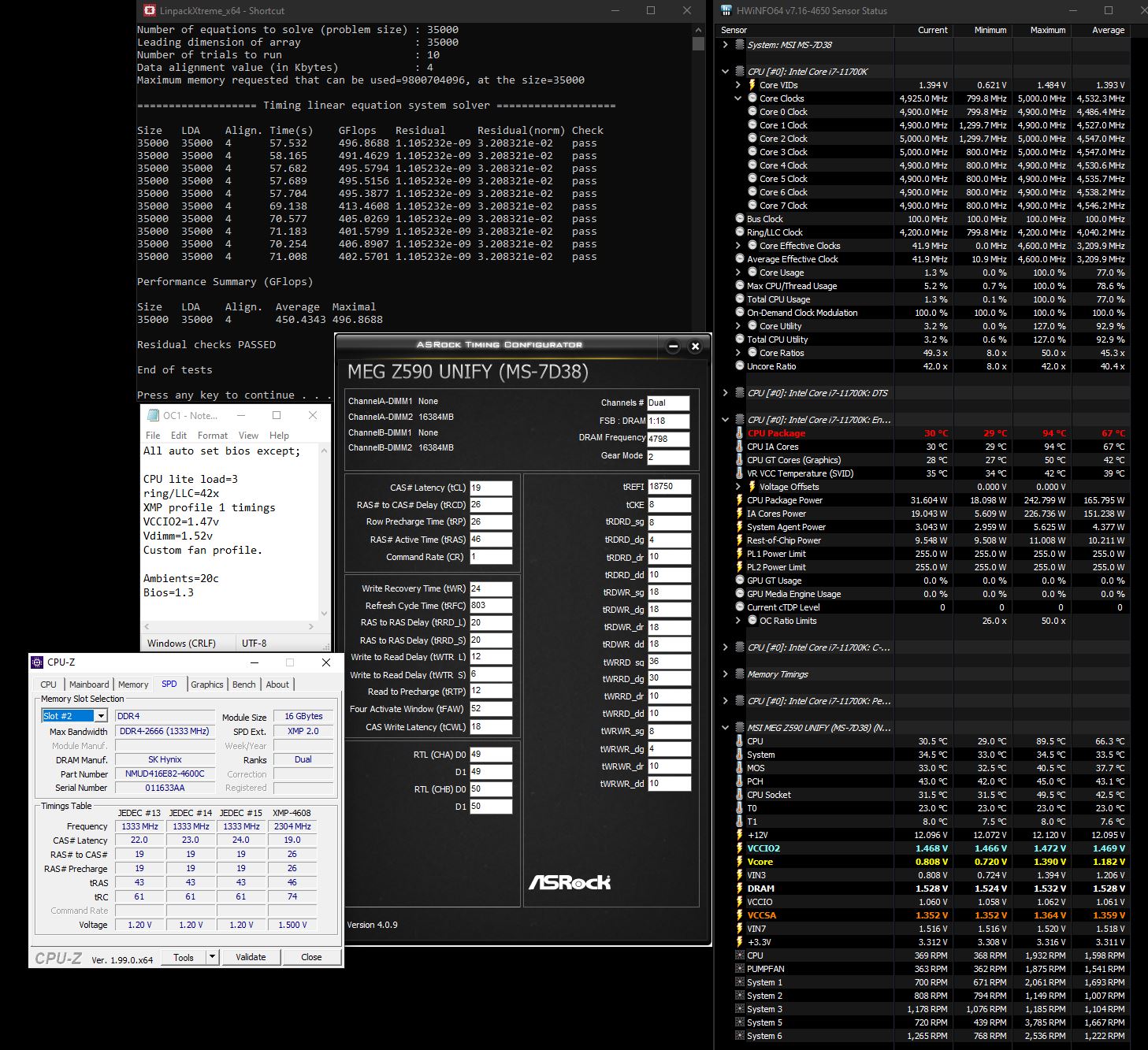Collapse the Core Clocks row
The width and height of the screenshot is (1148, 1050).
tap(738, 98)
